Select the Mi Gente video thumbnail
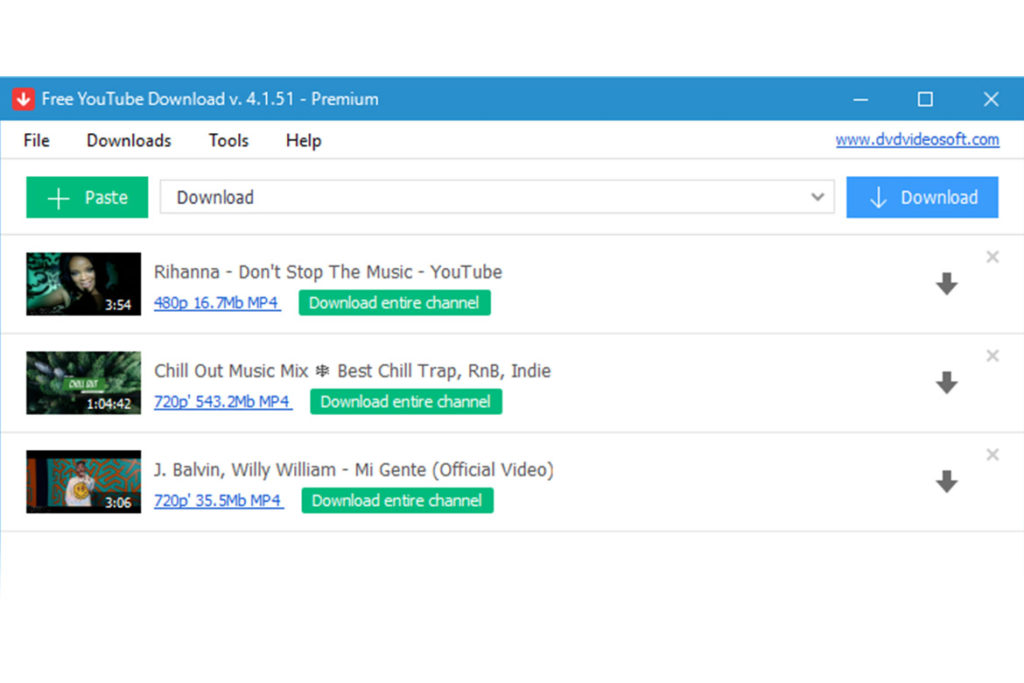This screenshot has height=683, width=1024. (x=84, y=482)
